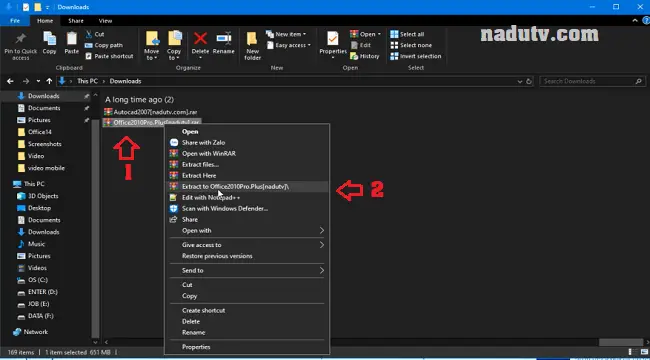Viewport: 650px width, 360px height.
Task: Open the recent locations dropdown arrow
Action: coord(38,81)
